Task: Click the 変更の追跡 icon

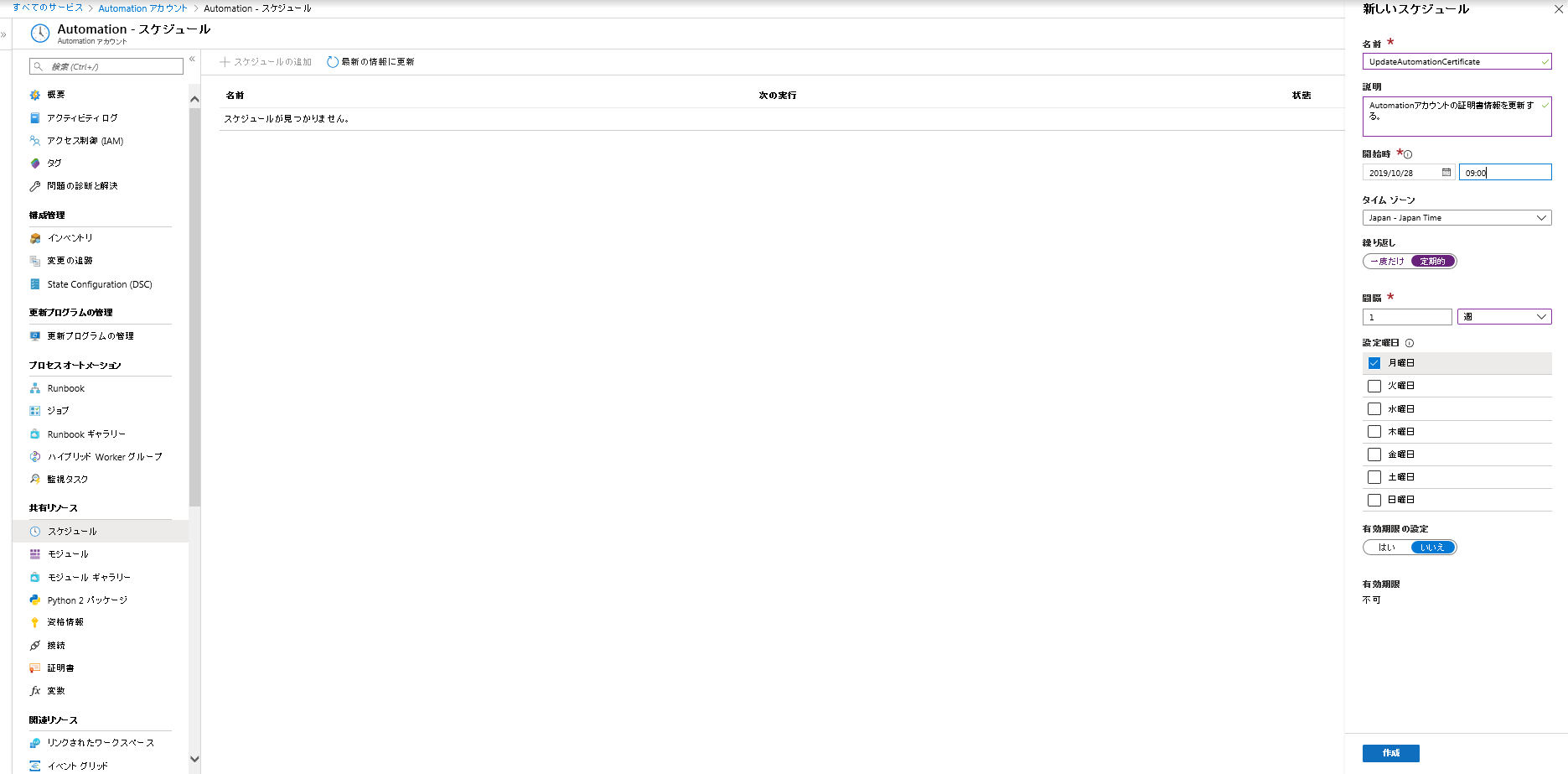Action: click(35, 261)
